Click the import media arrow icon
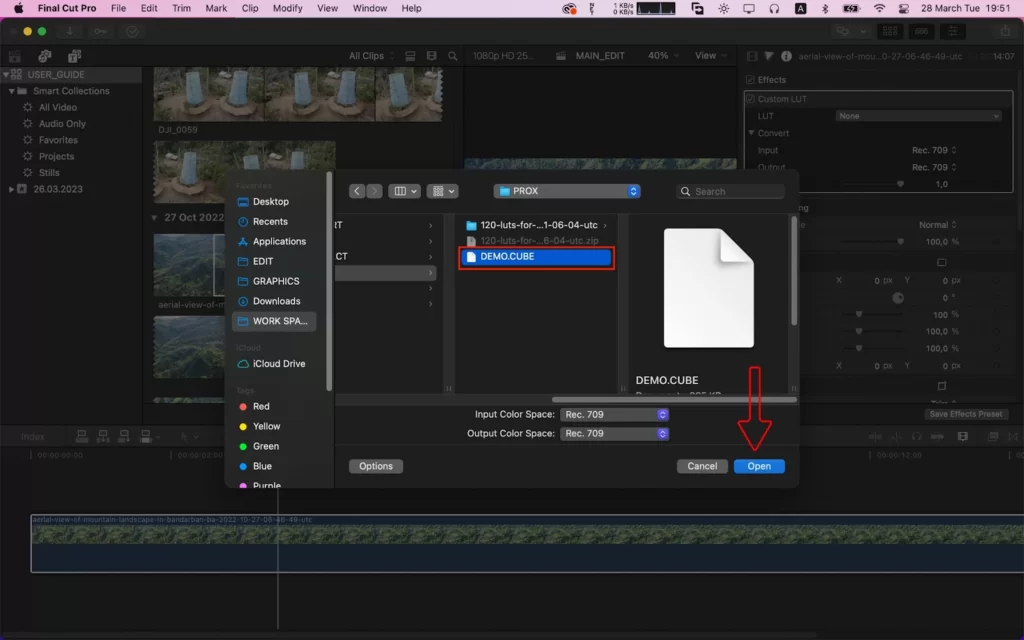This screenshot has height=640, width=1024. [x=69, y=31]
